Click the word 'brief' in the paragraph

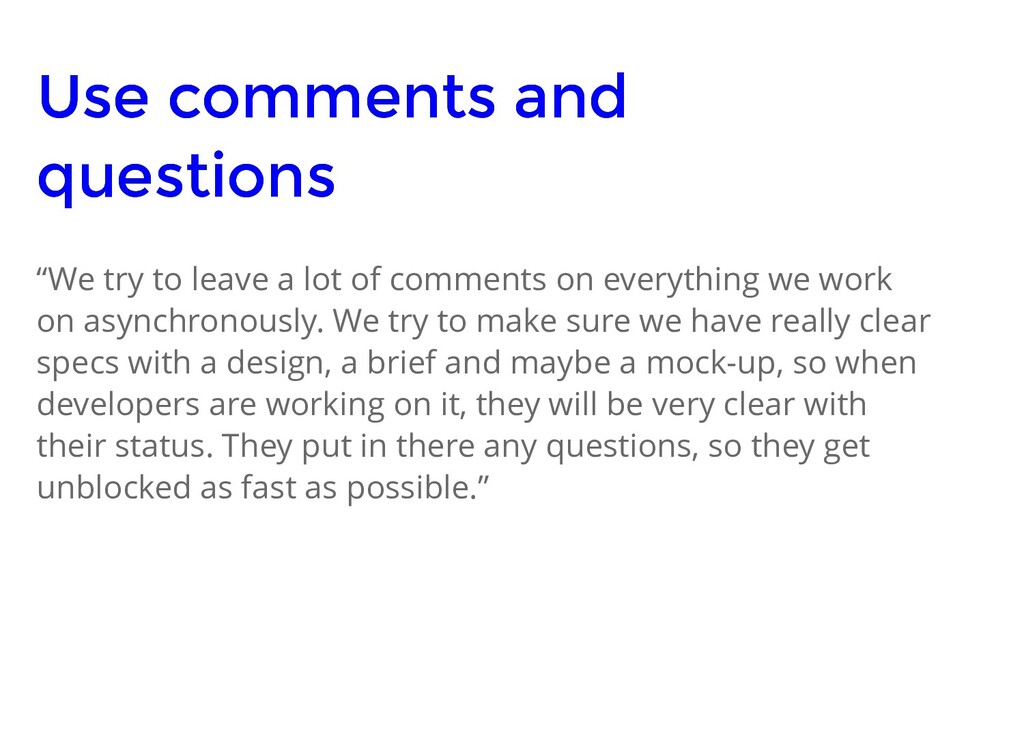(401, 362)
